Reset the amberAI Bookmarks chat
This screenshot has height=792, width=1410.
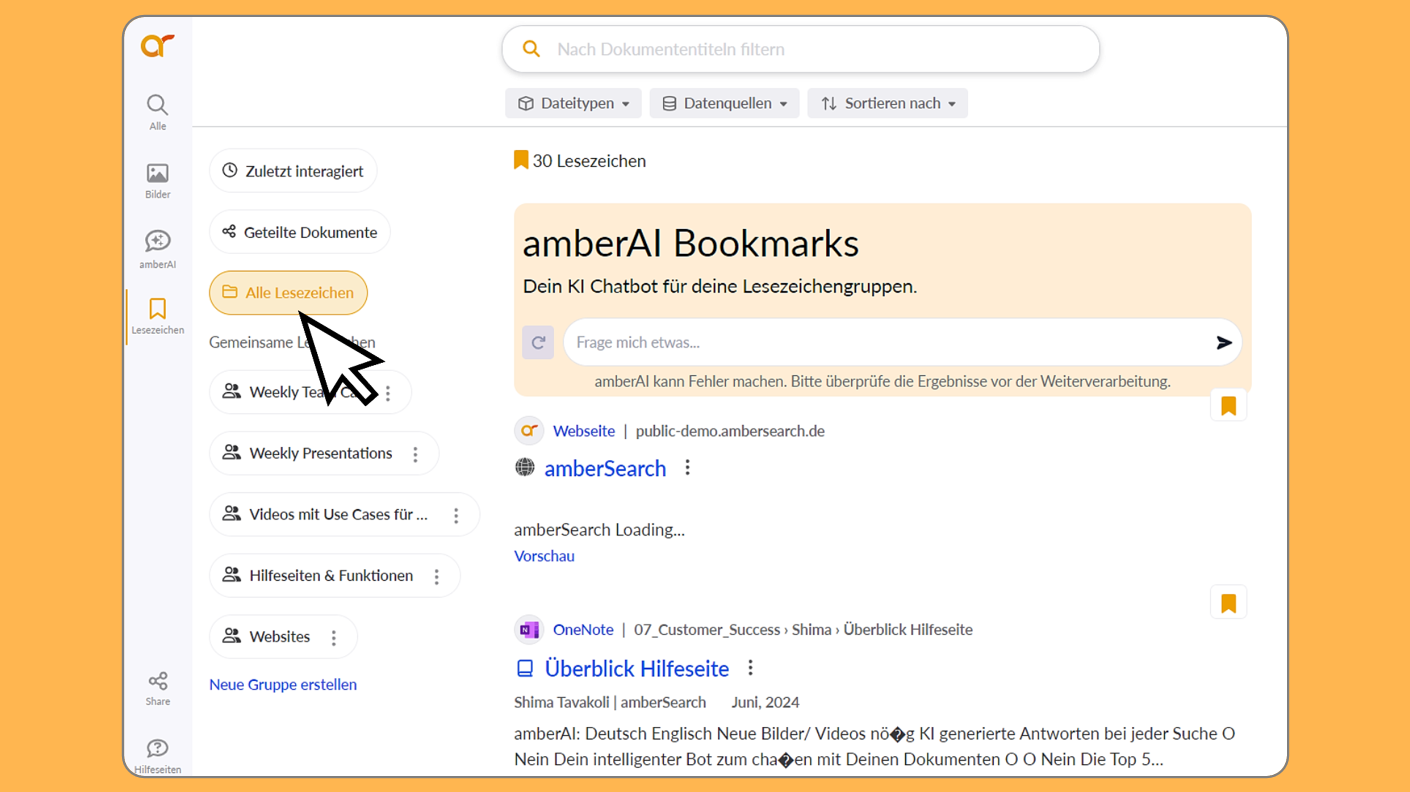[538, 343]
